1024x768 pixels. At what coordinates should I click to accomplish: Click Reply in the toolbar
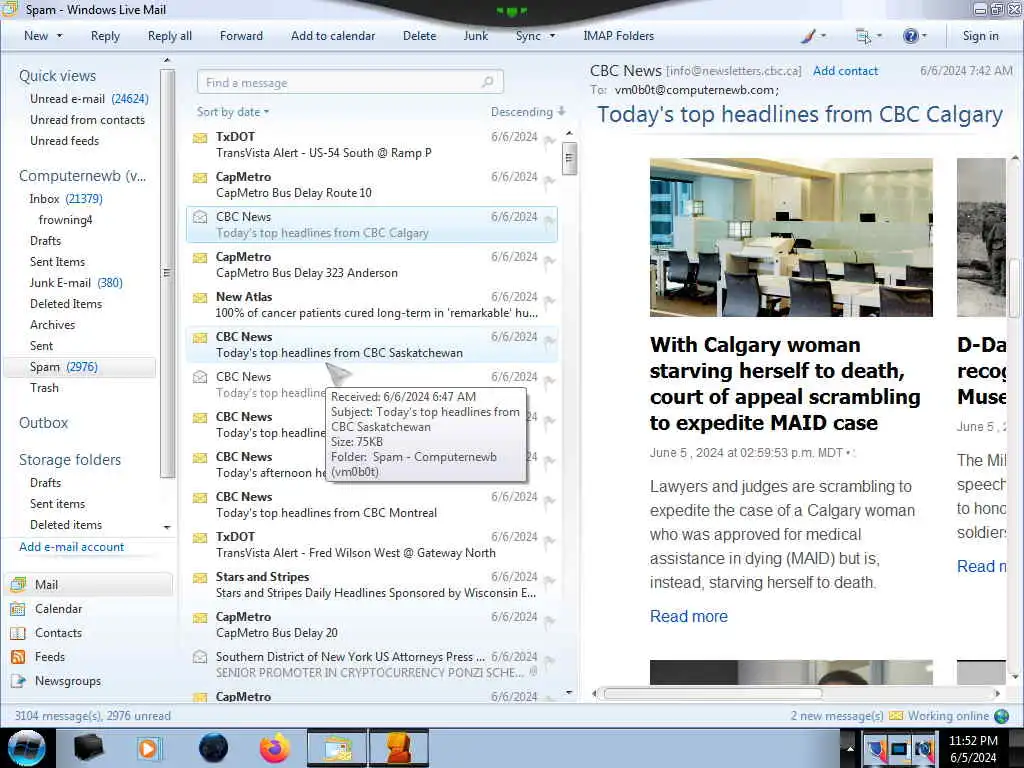[105, 36]
